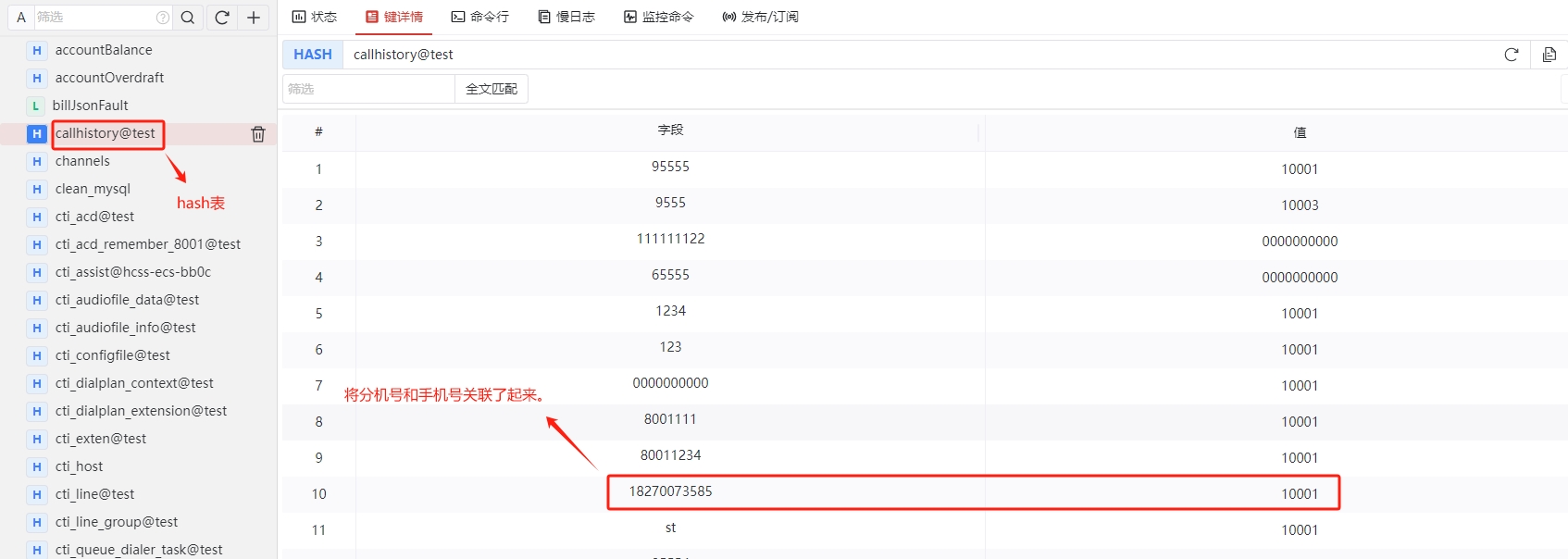Click the field 18270073585 in row 10
The height and width of the screenshot is (559, 1568).
(670, 491)
